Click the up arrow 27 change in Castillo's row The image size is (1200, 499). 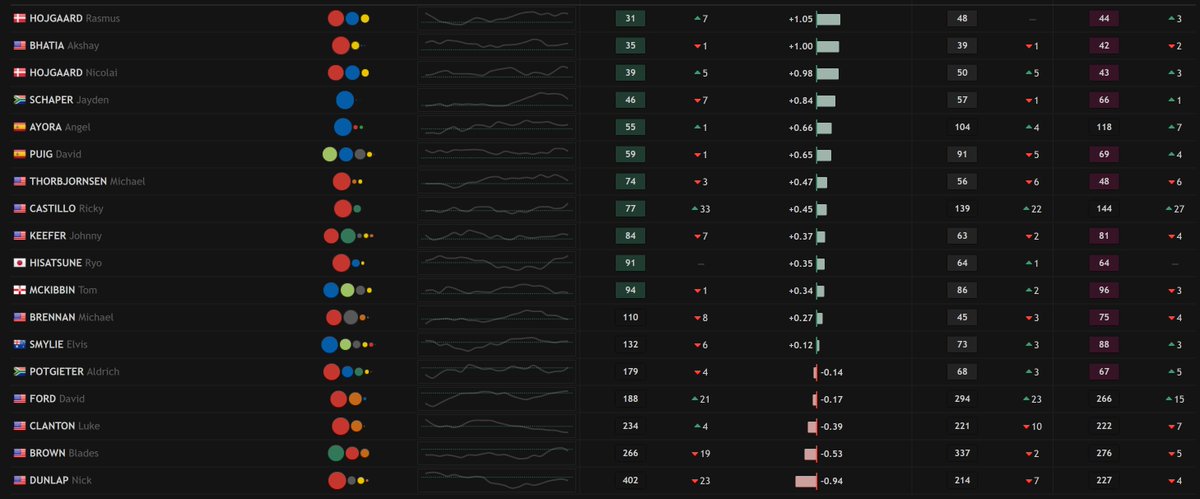(1176, 209)
